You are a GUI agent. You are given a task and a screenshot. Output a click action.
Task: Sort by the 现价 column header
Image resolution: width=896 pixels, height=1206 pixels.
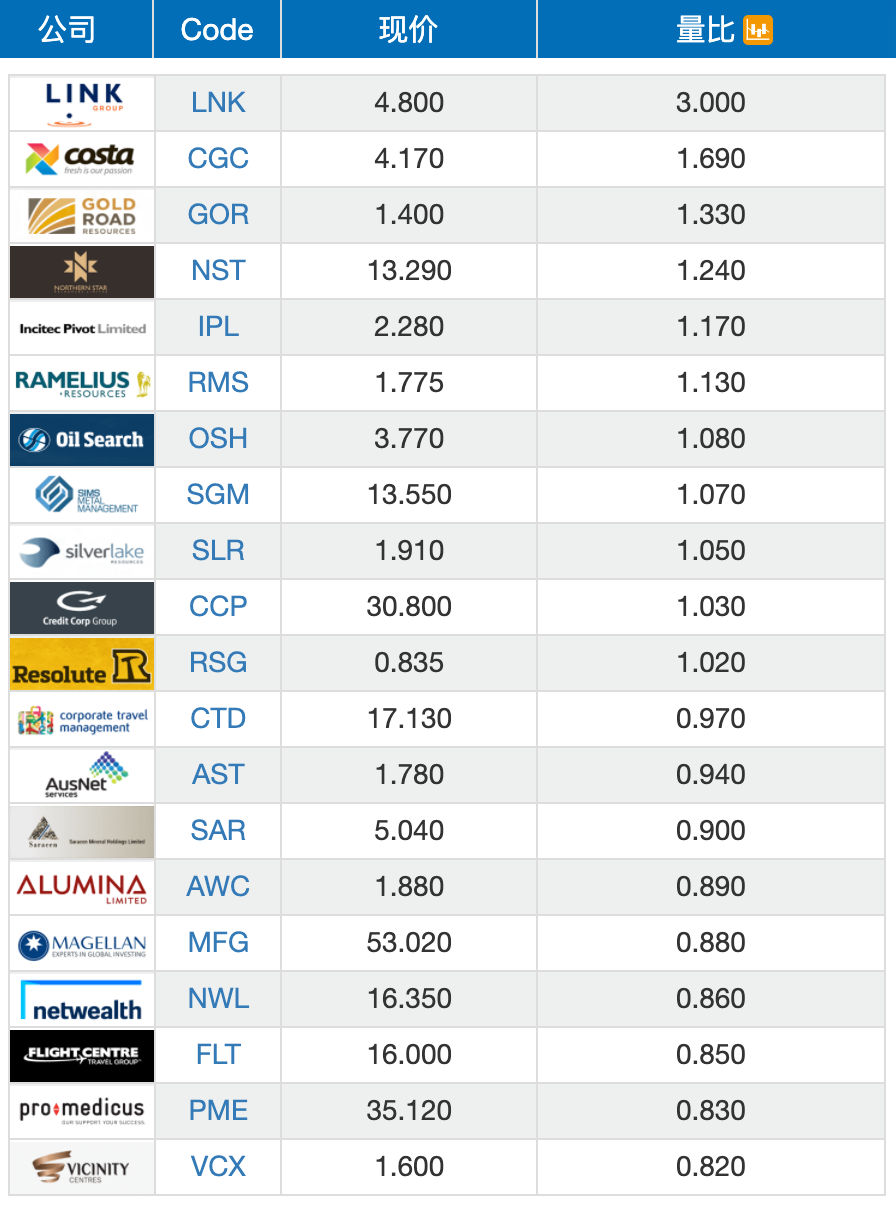pyautogui.click(x=408, y=30)
